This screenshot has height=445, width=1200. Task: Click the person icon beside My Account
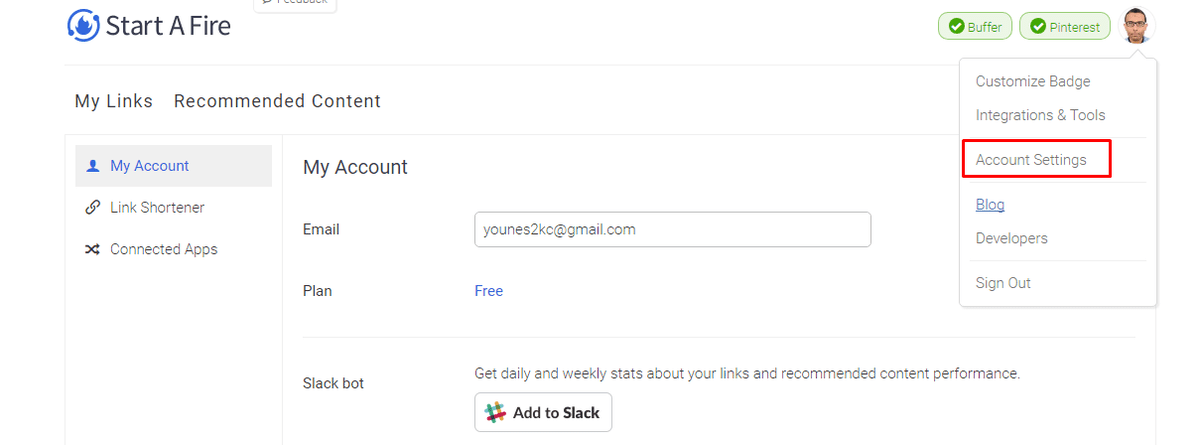pos(93,166)
